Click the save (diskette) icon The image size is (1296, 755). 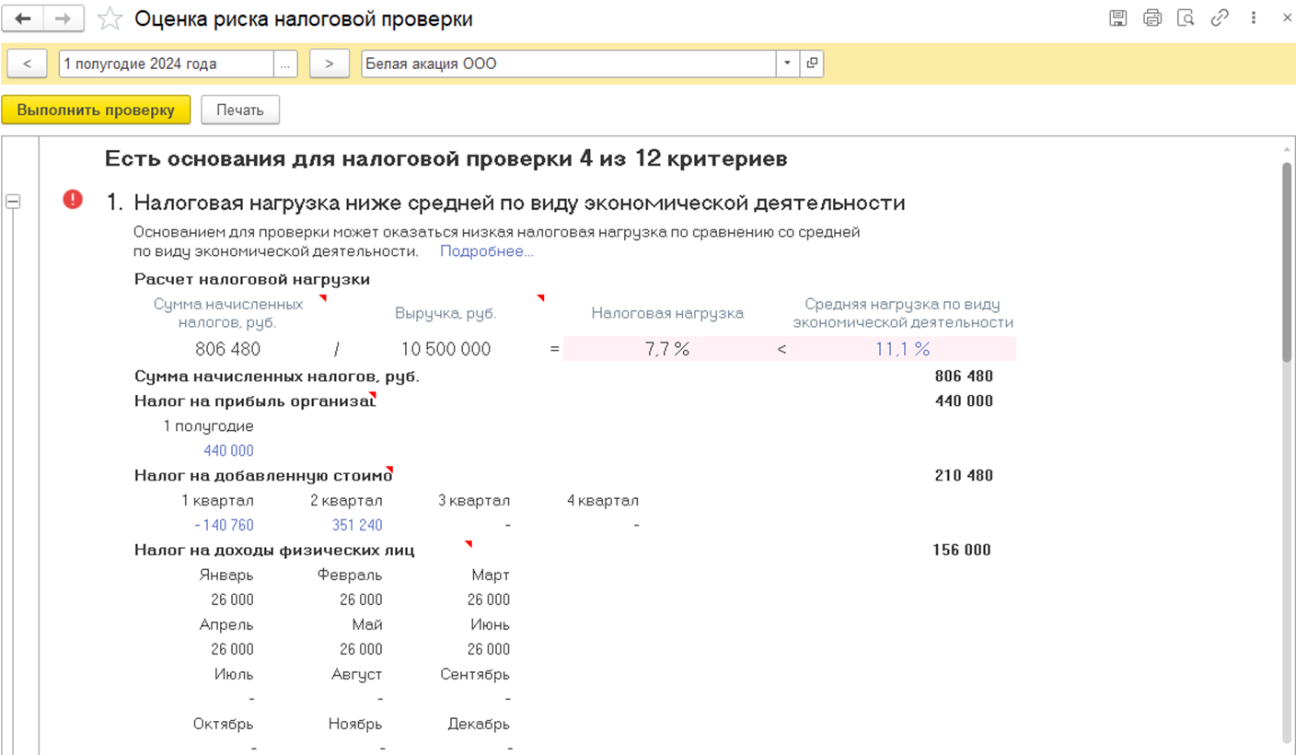pos(1119,18)
